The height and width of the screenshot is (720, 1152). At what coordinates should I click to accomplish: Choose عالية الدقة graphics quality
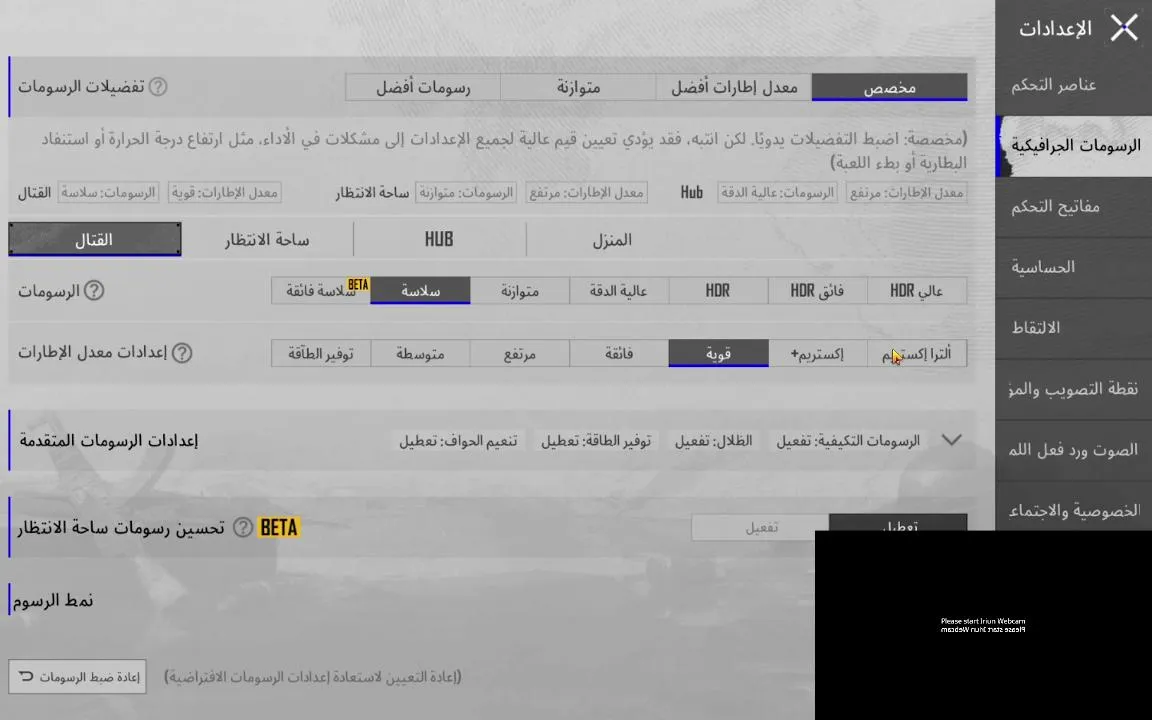click(x=619, y=291)
